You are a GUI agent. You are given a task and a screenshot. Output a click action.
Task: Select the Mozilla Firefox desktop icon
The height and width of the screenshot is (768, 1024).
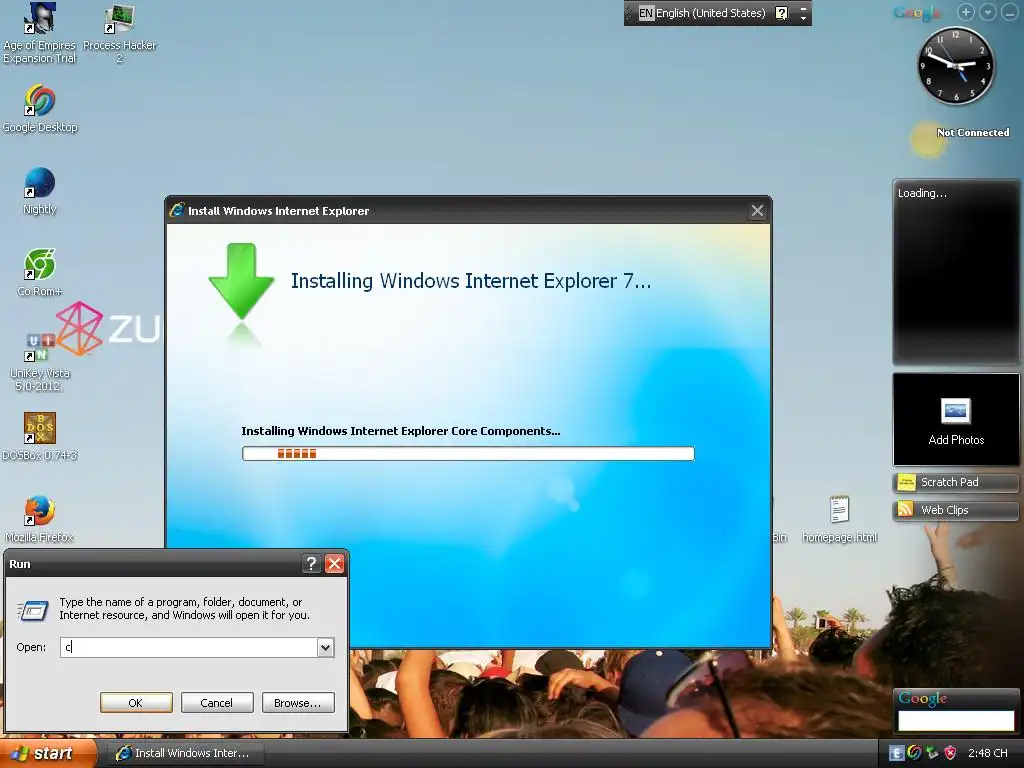[40, 519]
